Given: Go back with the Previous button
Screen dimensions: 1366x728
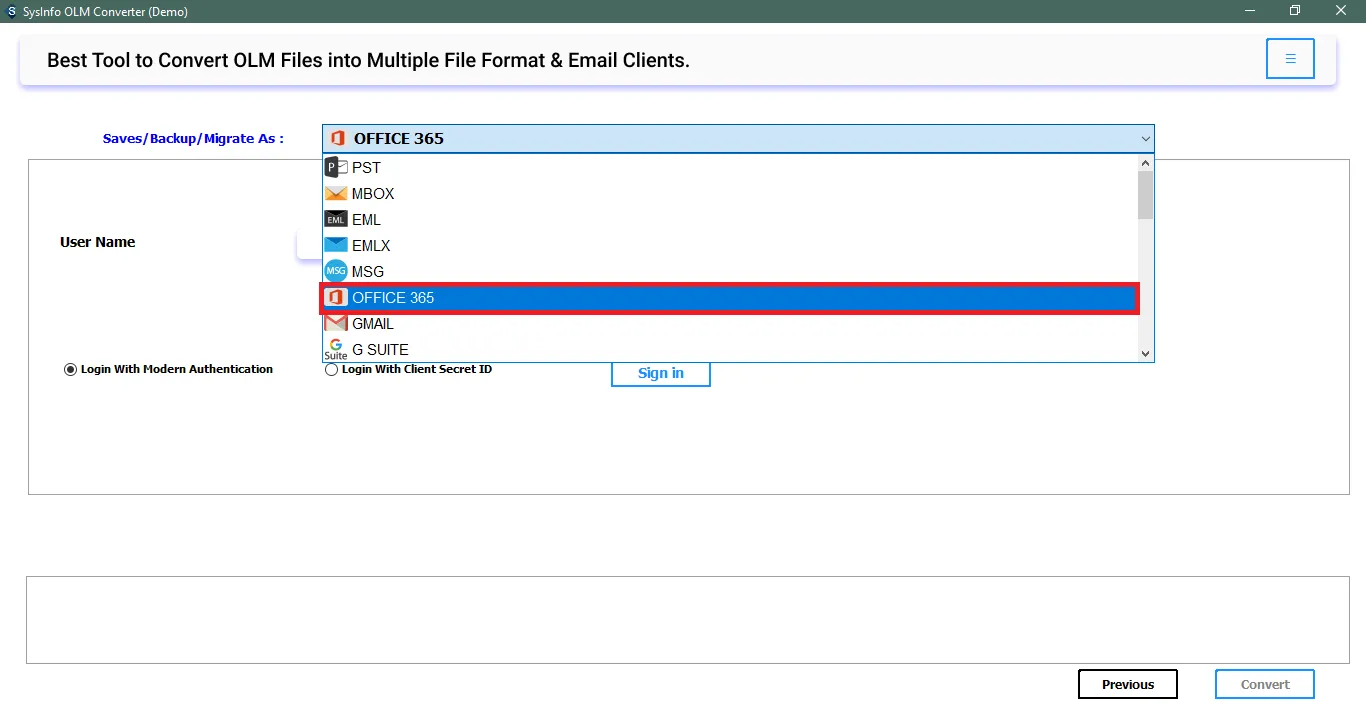Looking at the screenshot, I should coord(1127,685).
